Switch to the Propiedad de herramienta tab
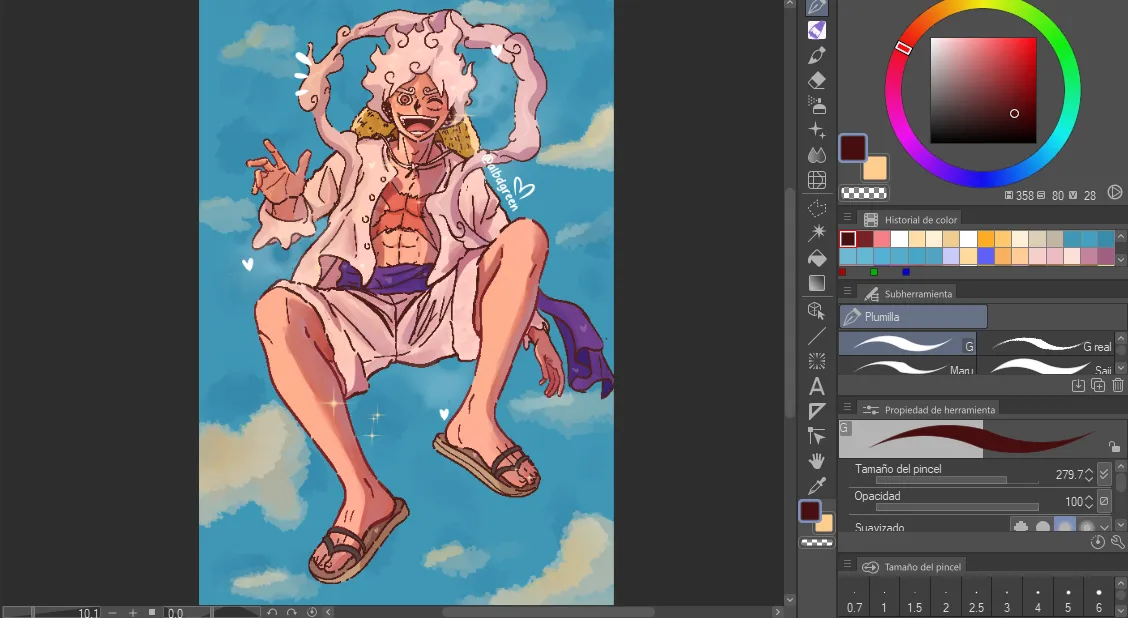 [929, 409]
